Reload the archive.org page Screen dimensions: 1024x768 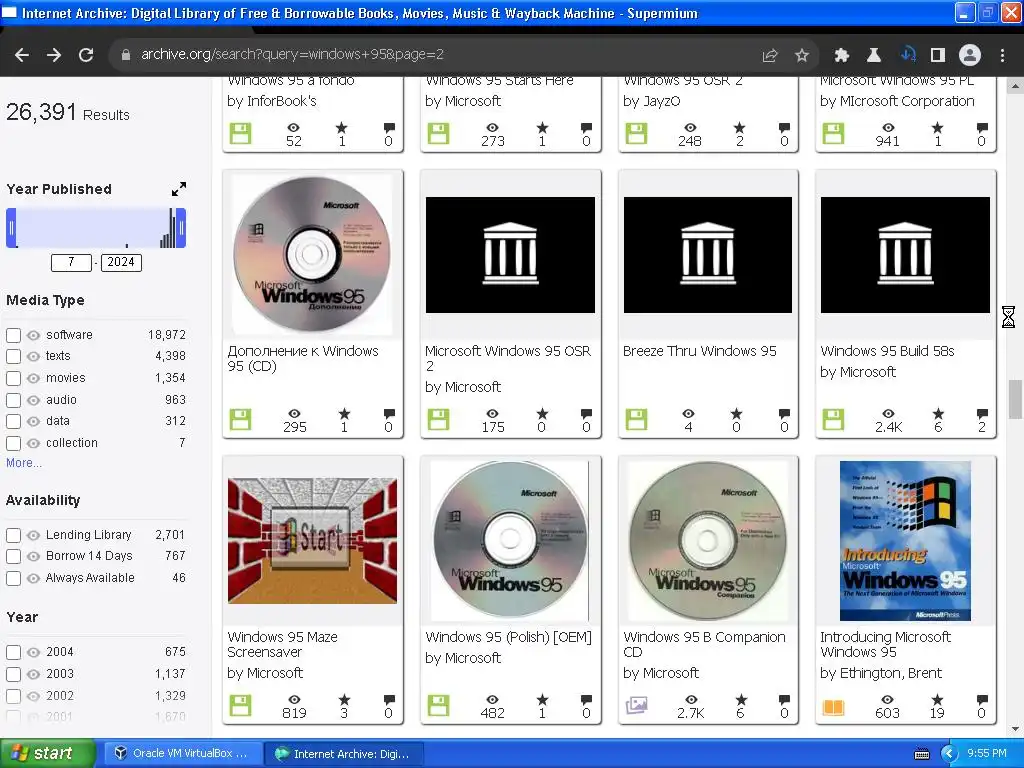(86, 55)
